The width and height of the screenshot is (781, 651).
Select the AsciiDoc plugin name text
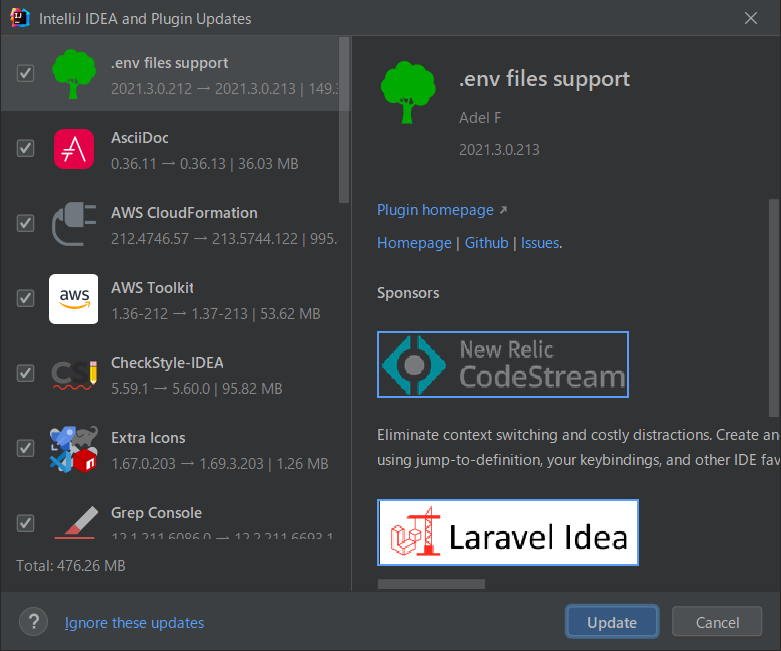point(139,138)
